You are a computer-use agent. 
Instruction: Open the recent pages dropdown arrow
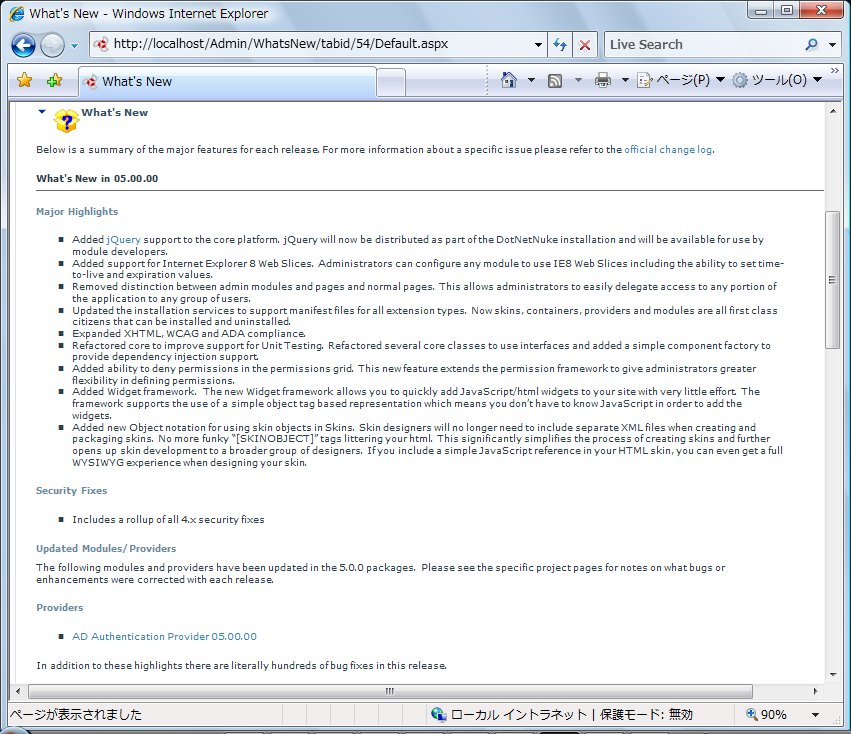74,46
